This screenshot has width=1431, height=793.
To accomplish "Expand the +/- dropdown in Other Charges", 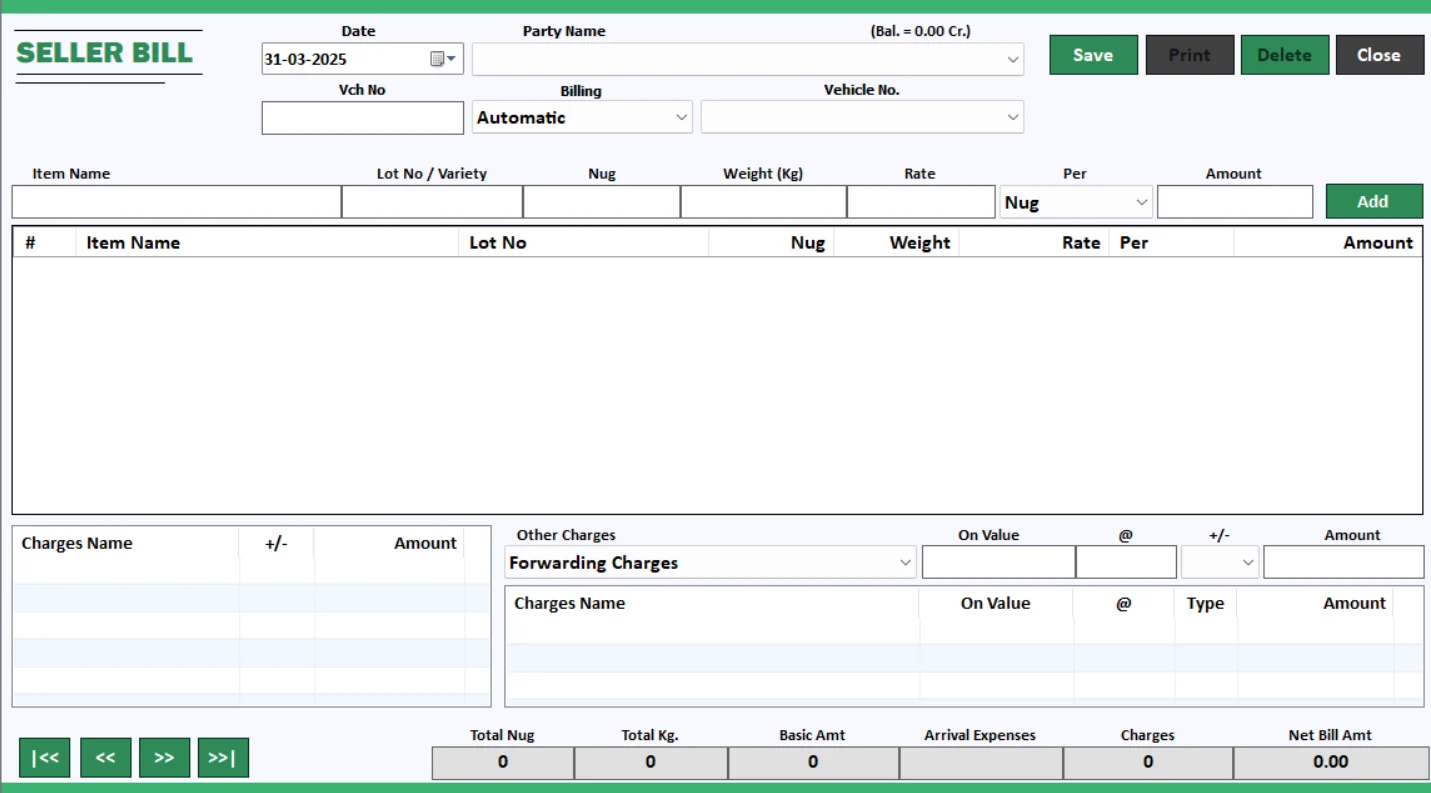I will [1219, 562].
